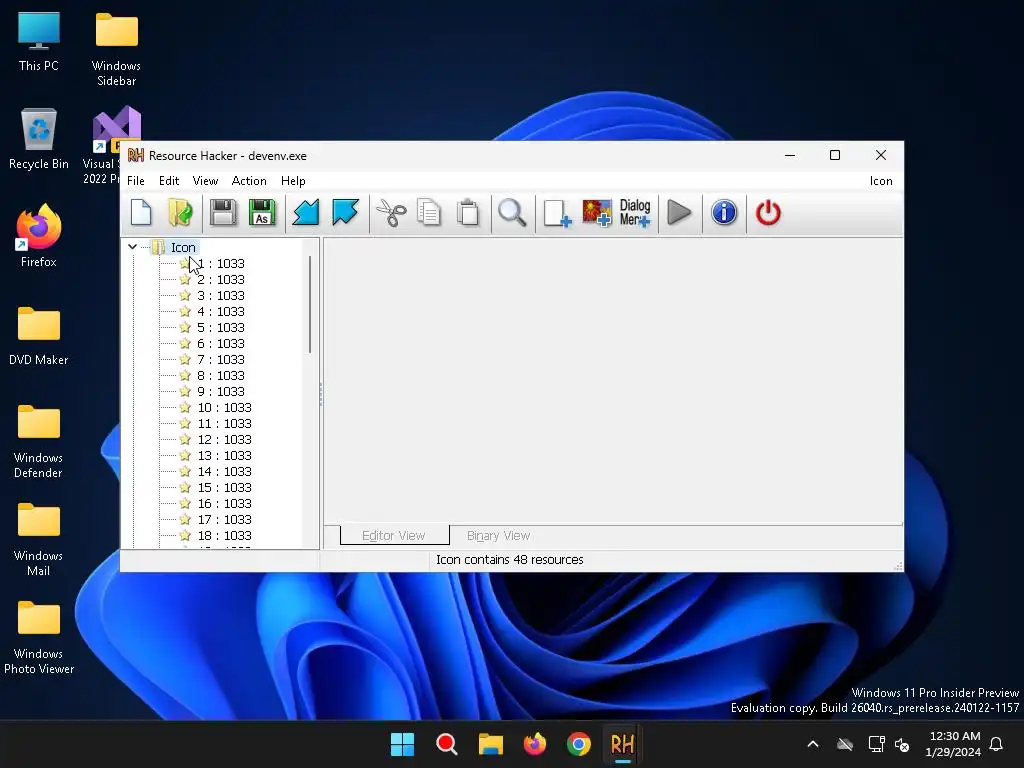This screenshot has height=768, width=1024.
Task: Copy using the documents toolbar icon
Action: point(429,213)
